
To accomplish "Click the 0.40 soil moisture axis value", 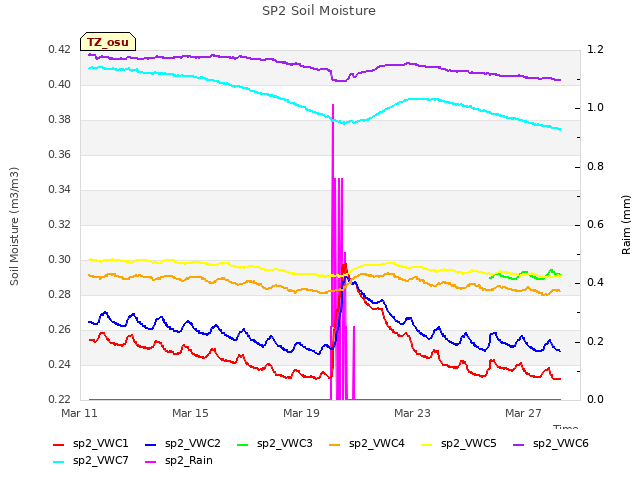I will tap(60, 84).
